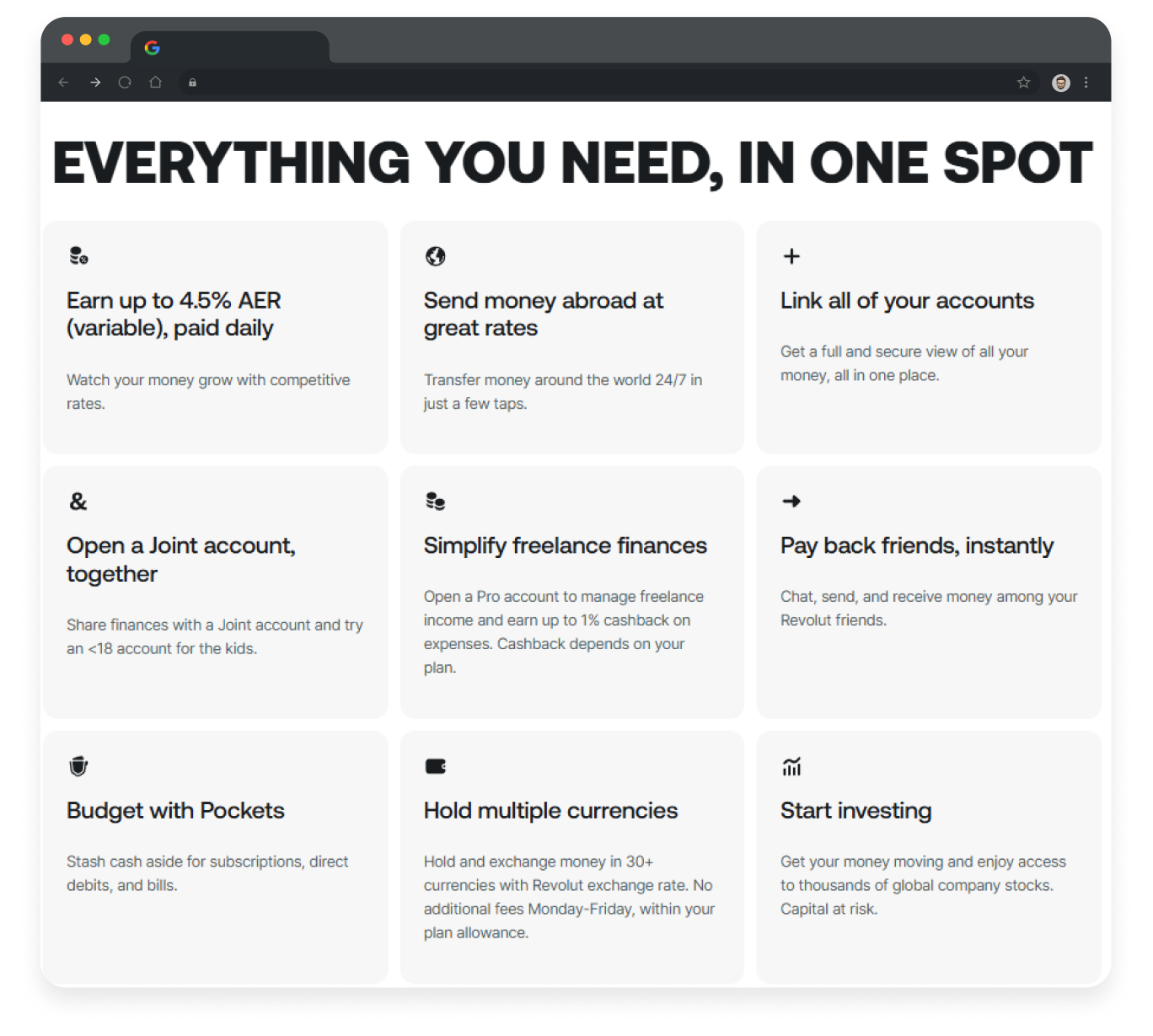Image resolution: width=1153 pixels, height=1036 pixels.
Task: Click the ampersand icon above Joint account
Action: click(x=78, y=502)
